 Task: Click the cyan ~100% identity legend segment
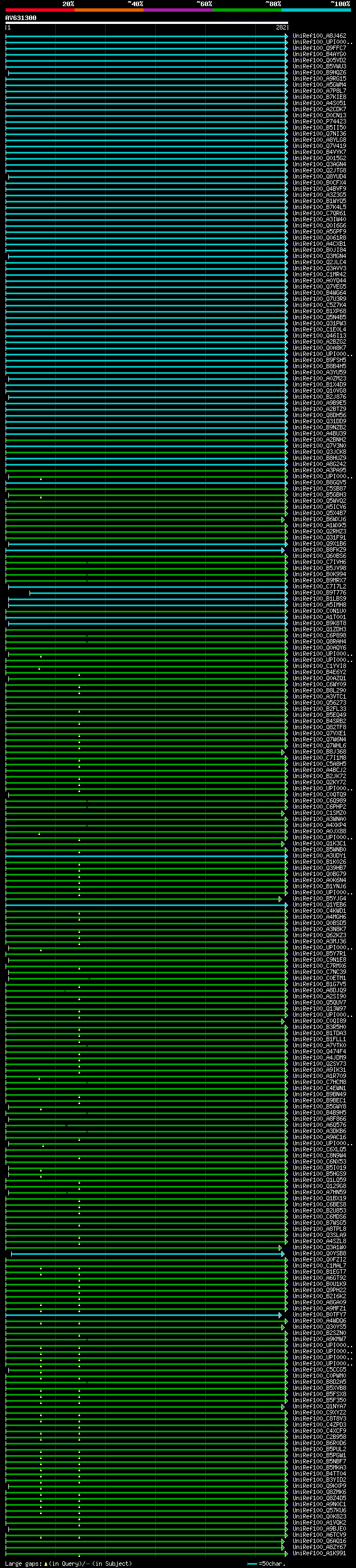click(316, 11)
